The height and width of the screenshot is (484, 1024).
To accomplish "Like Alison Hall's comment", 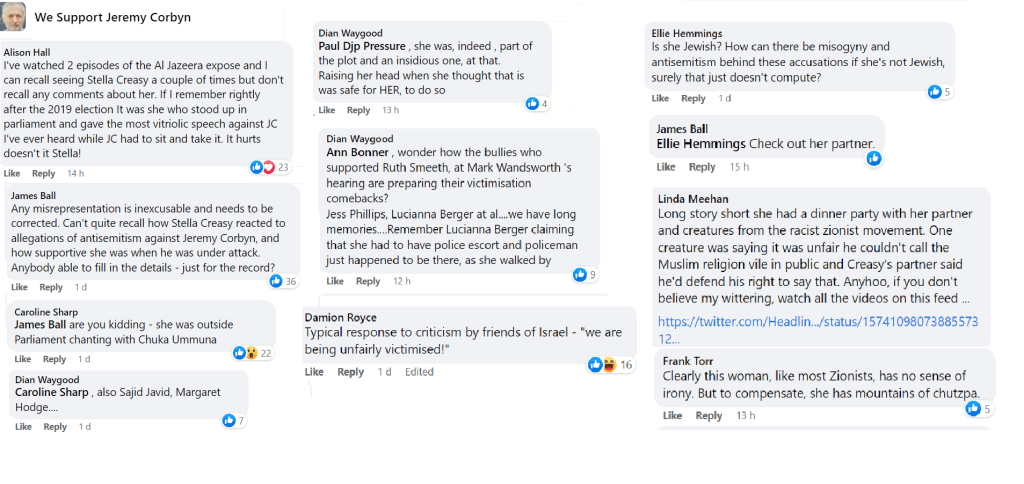I will tap(11, 173).
